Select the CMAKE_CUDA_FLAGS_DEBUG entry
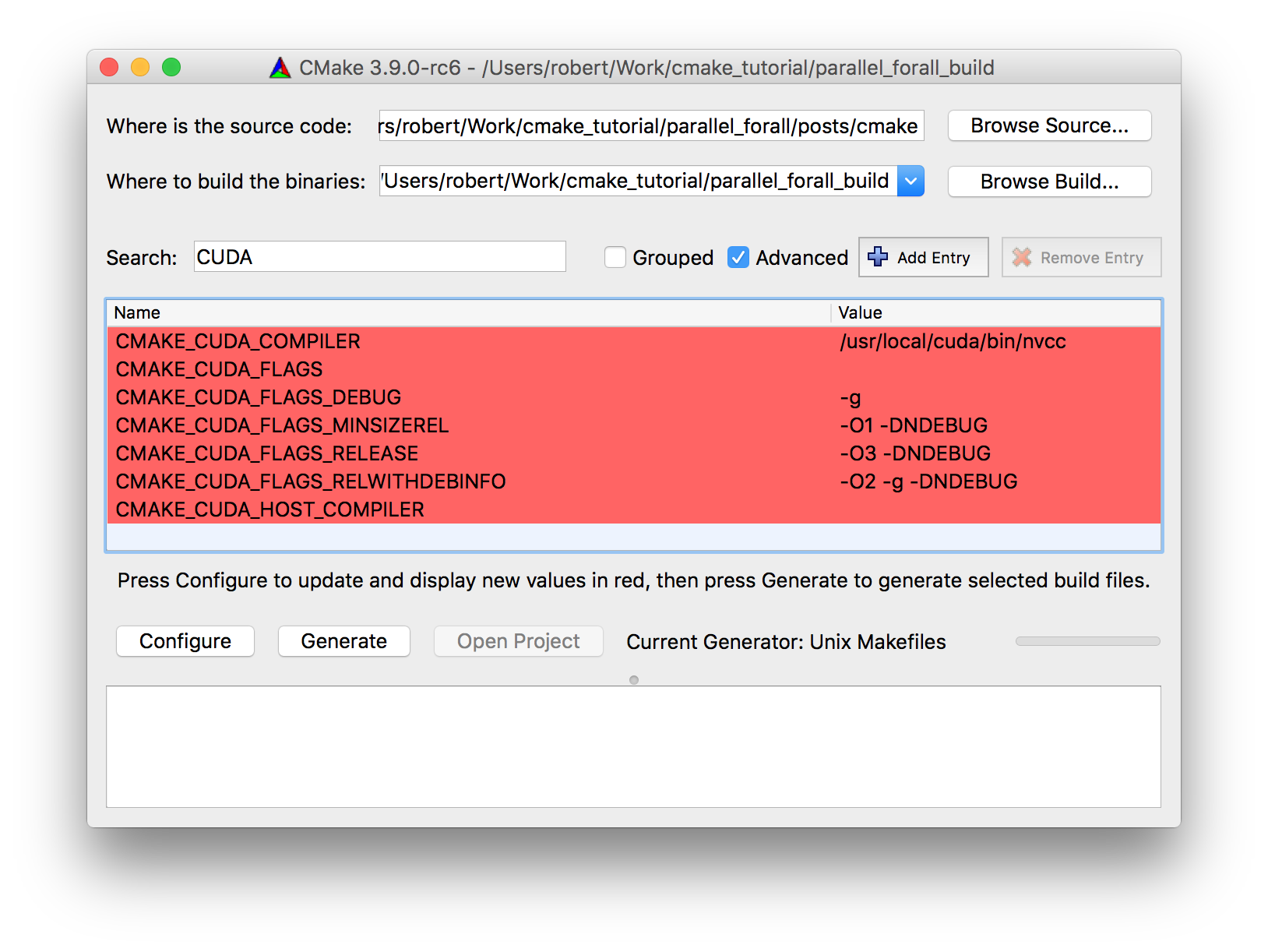 (x=312, y=397)
